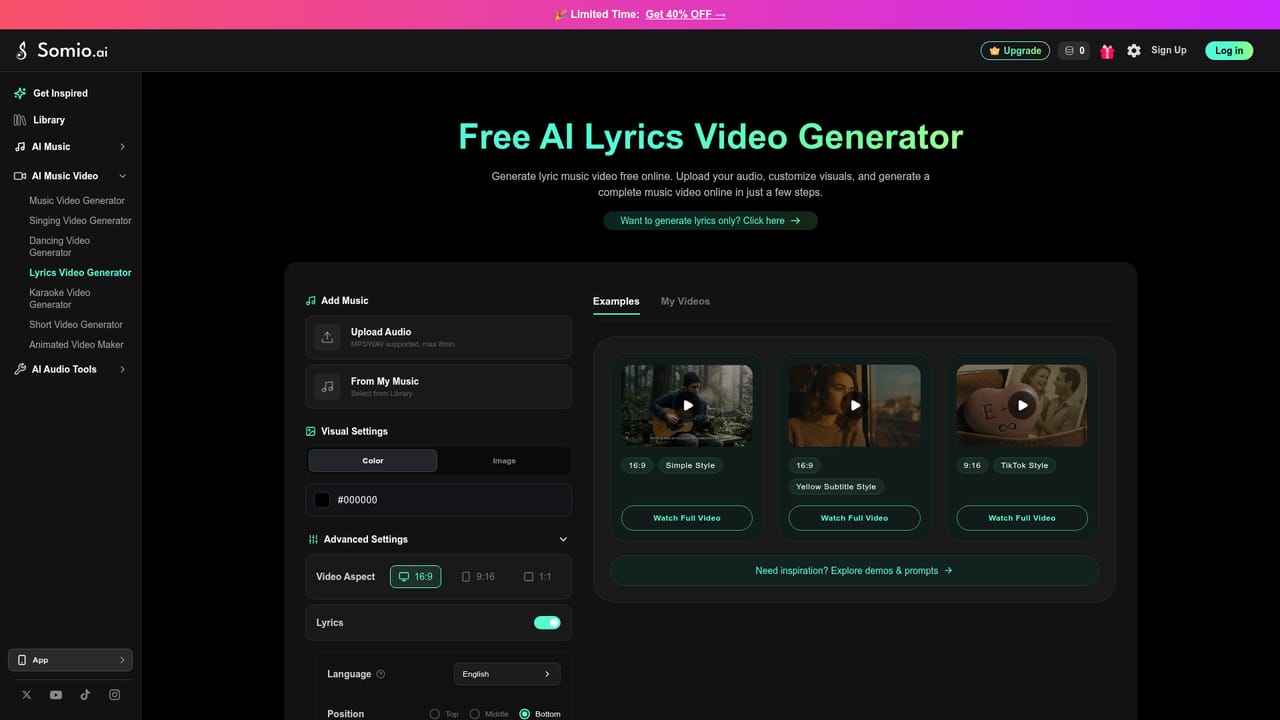The height and width of the screenshot is (720, 1280).
Task: Click the Upgrade button
Action: [x=1015, y=51]
